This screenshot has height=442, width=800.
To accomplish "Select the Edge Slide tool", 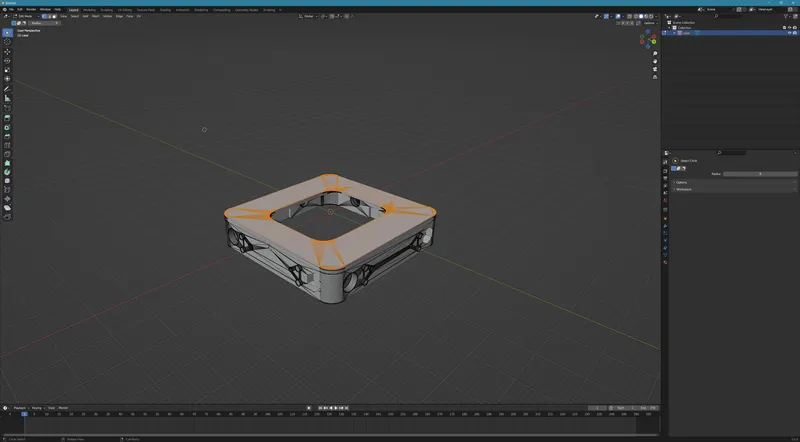I will pos(7,190).
